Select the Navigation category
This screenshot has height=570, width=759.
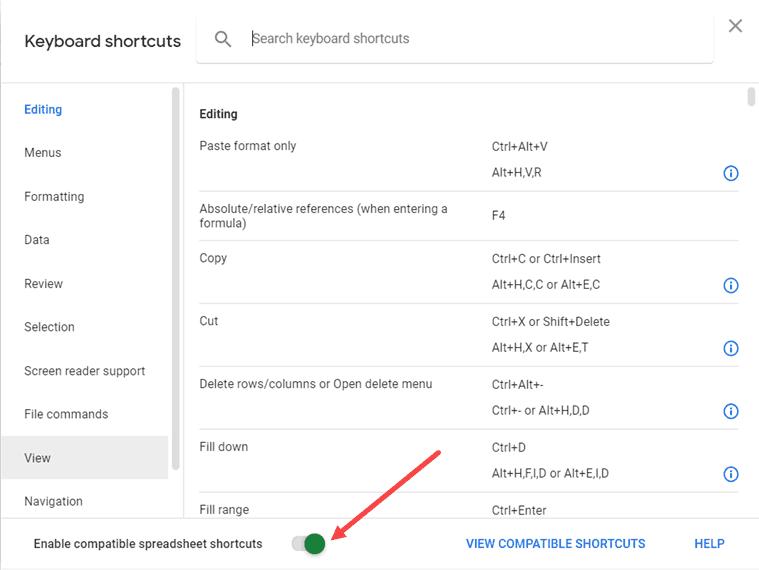click(x=53, y=501)
